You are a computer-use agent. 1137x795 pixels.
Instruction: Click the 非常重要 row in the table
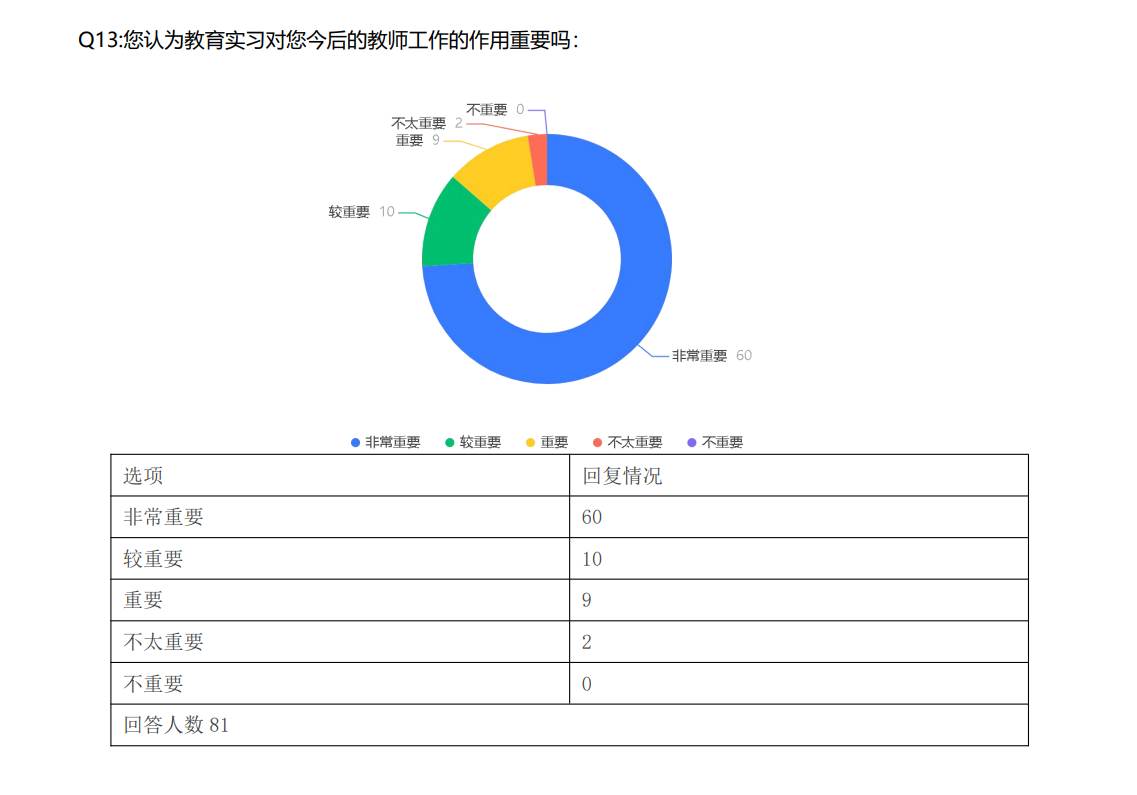(164, 517)
